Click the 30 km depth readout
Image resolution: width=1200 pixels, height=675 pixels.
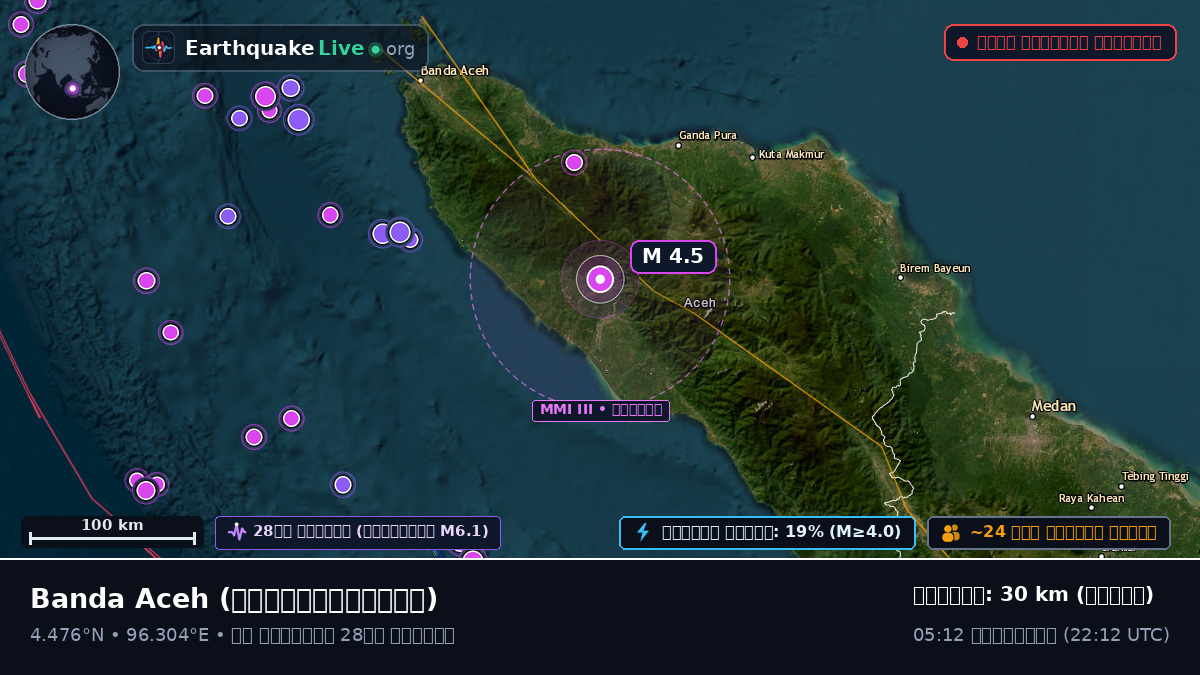[x=1033, y=595]
